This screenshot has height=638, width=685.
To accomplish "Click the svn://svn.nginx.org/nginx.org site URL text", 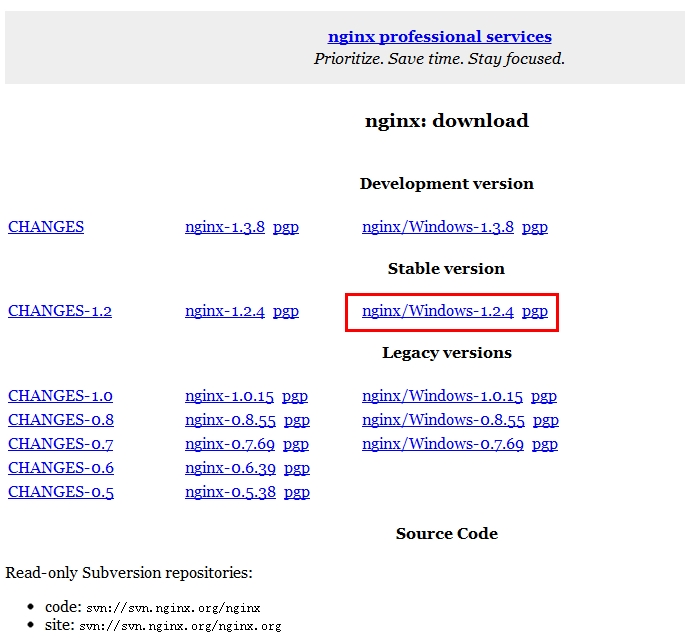I will point(180,626).
